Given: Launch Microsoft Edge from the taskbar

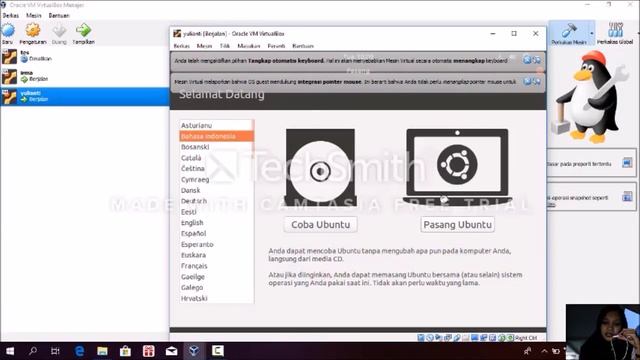Looking at the screenshot, I should (x=79, y=351).
